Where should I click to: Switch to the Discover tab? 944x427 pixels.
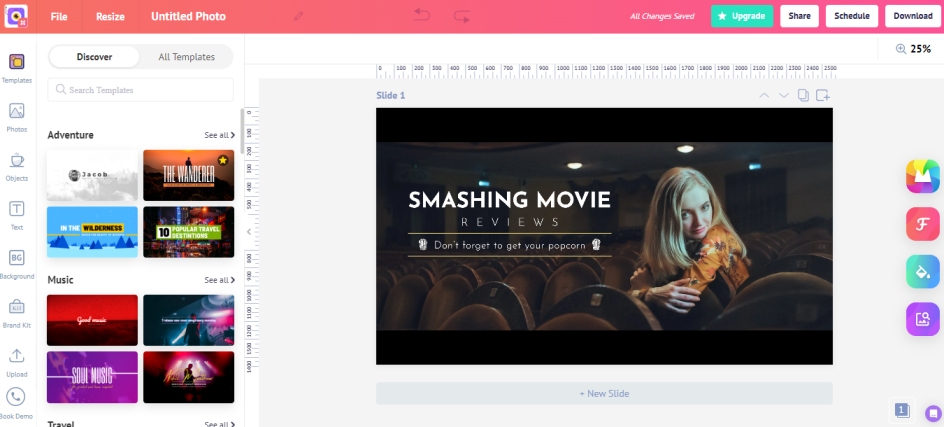pos(94,57)
